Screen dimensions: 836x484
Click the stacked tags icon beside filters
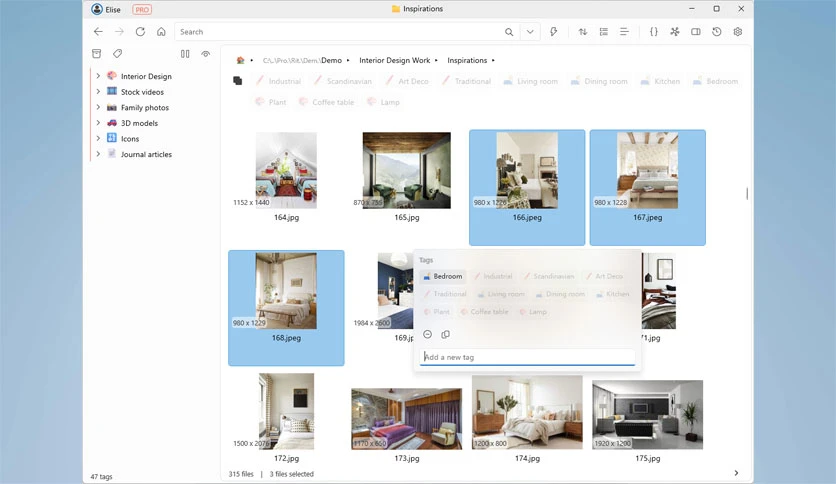pos(238,80)
